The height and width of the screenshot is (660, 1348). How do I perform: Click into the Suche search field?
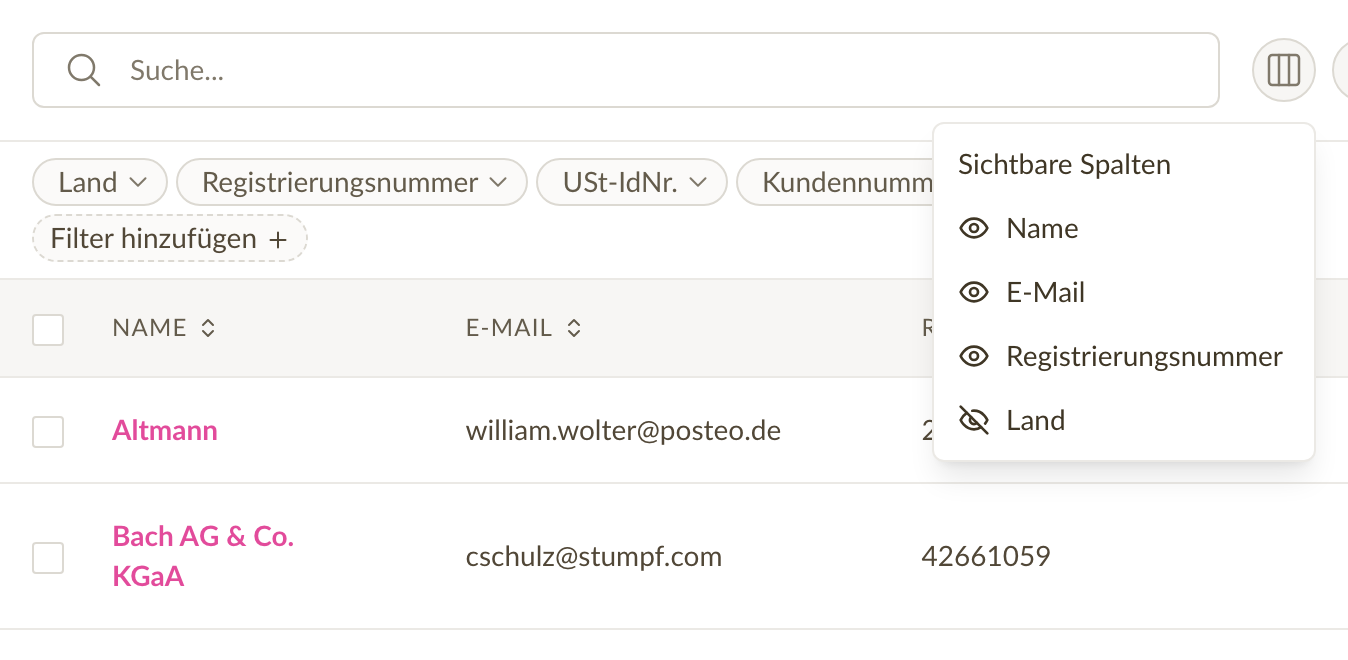pyautogui.click(x=626, y=70)
